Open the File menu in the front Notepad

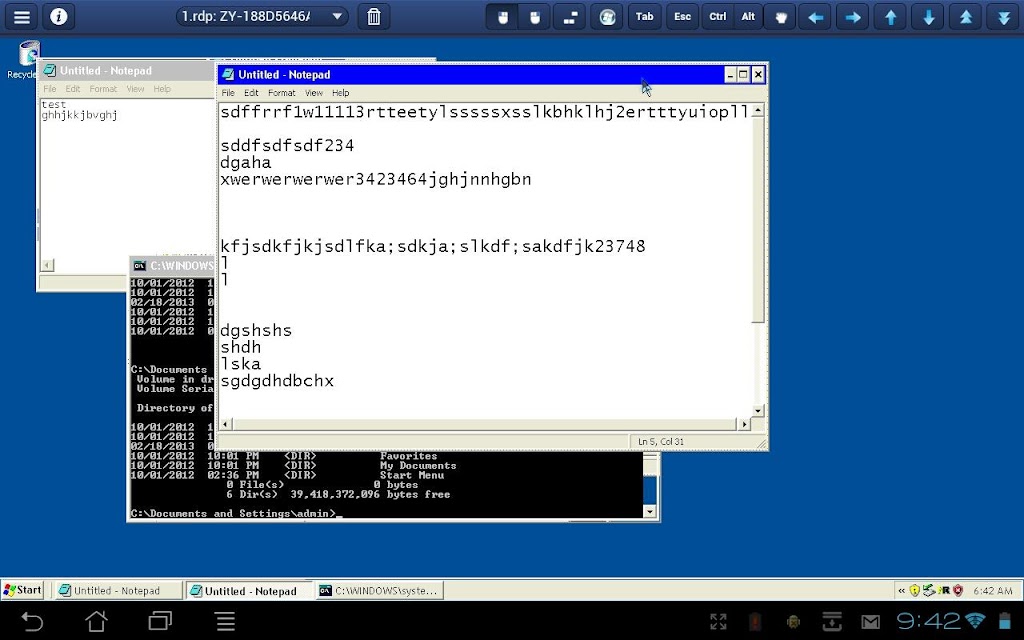pyautogui.click(x=228, y=93)
